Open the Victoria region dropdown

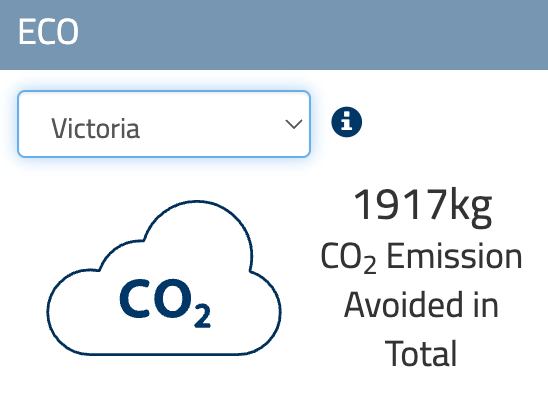[x=164, y=124]
